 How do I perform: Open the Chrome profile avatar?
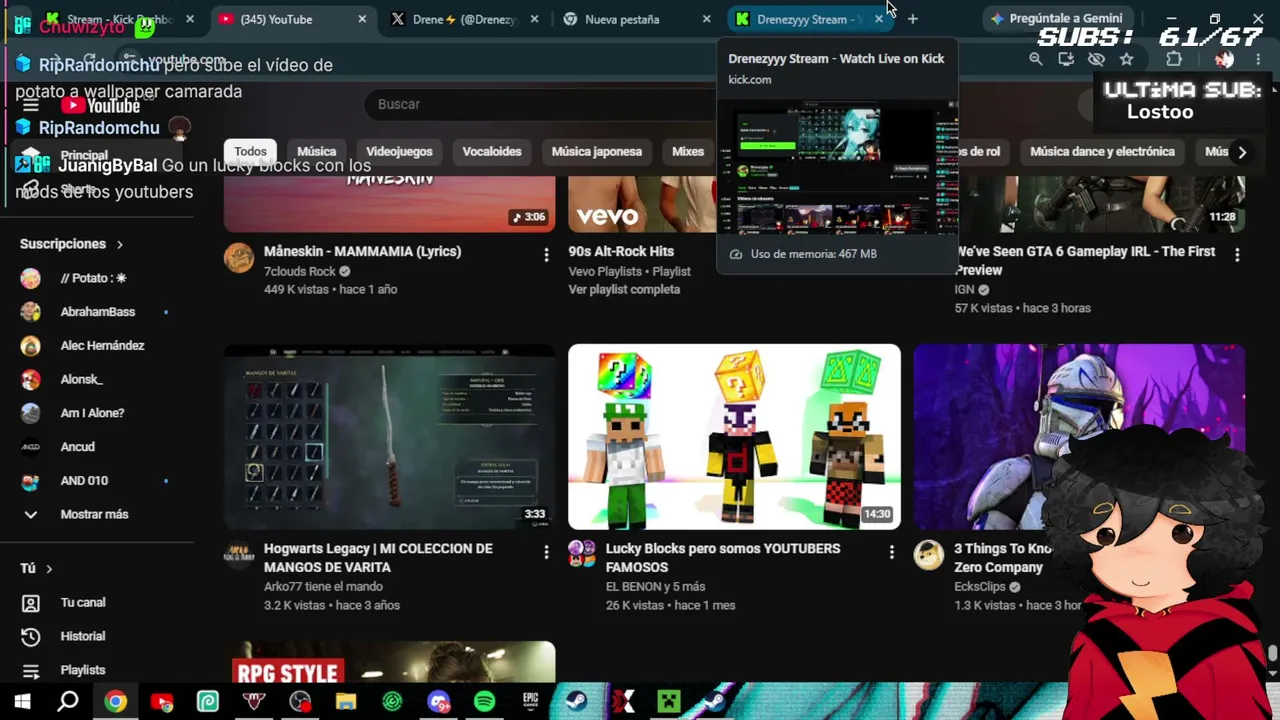click(x=1224, y=59)
